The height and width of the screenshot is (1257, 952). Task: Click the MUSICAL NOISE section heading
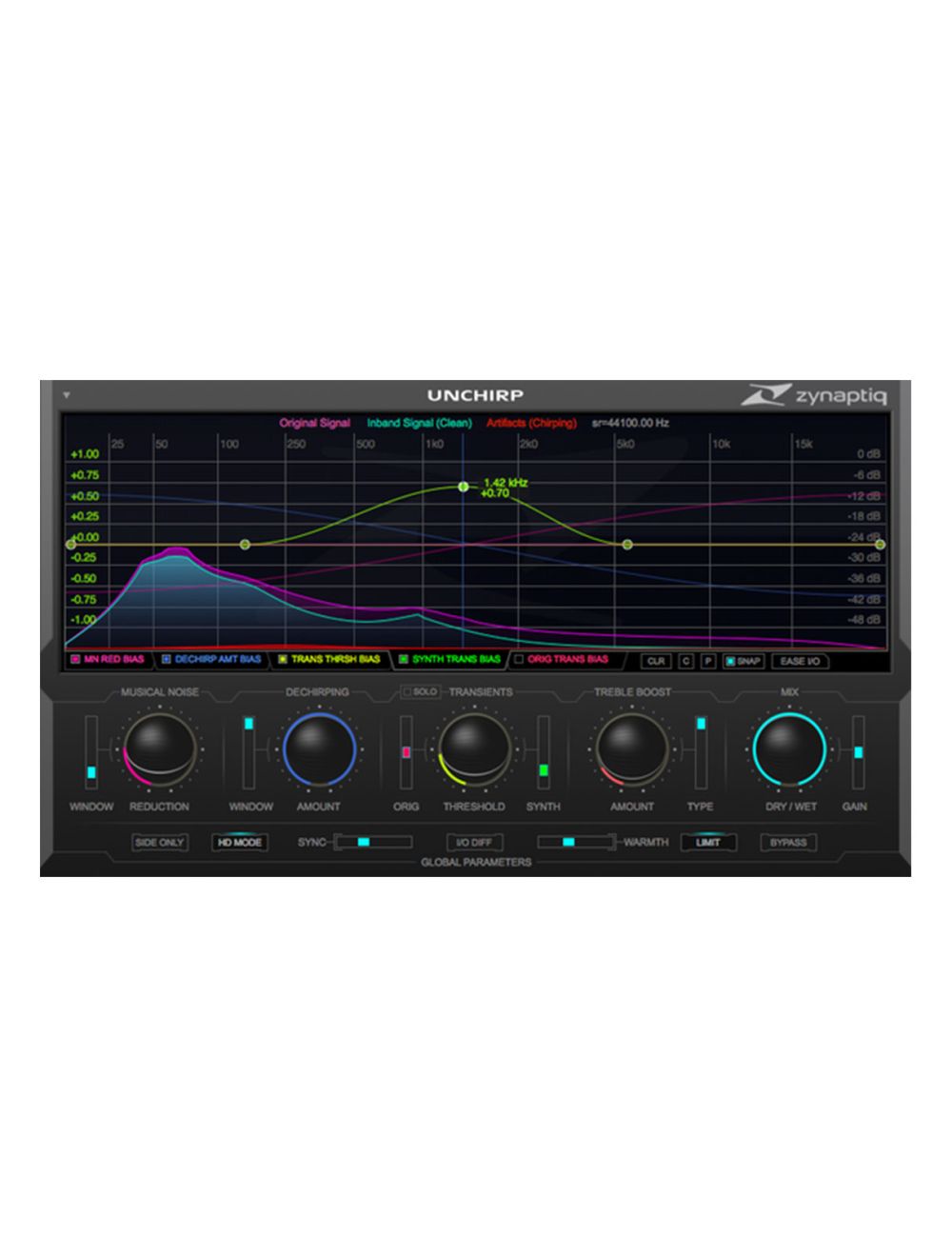pyautogui.click(x=159, y=692)
